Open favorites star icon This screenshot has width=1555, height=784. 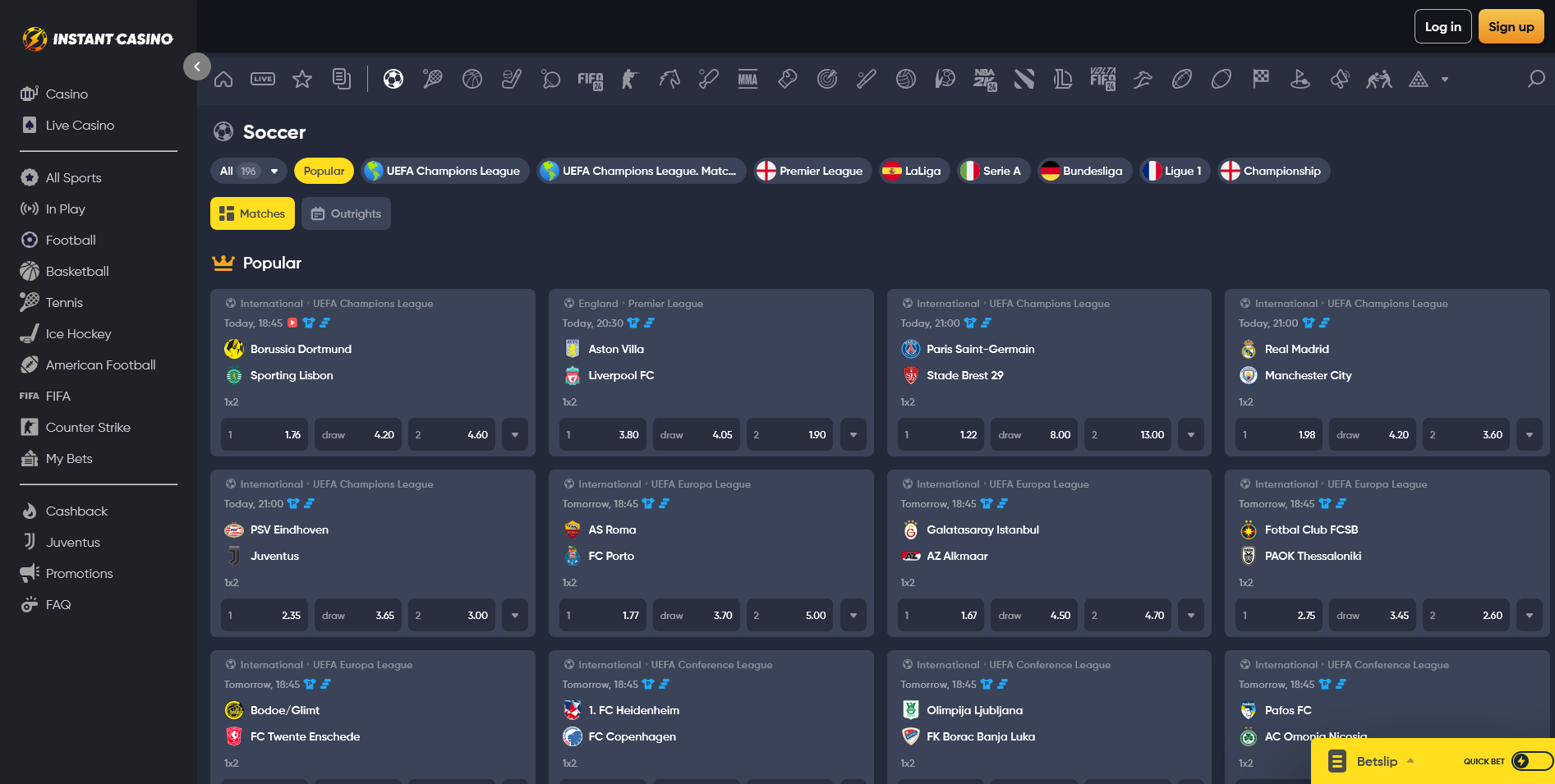point(302,80)
